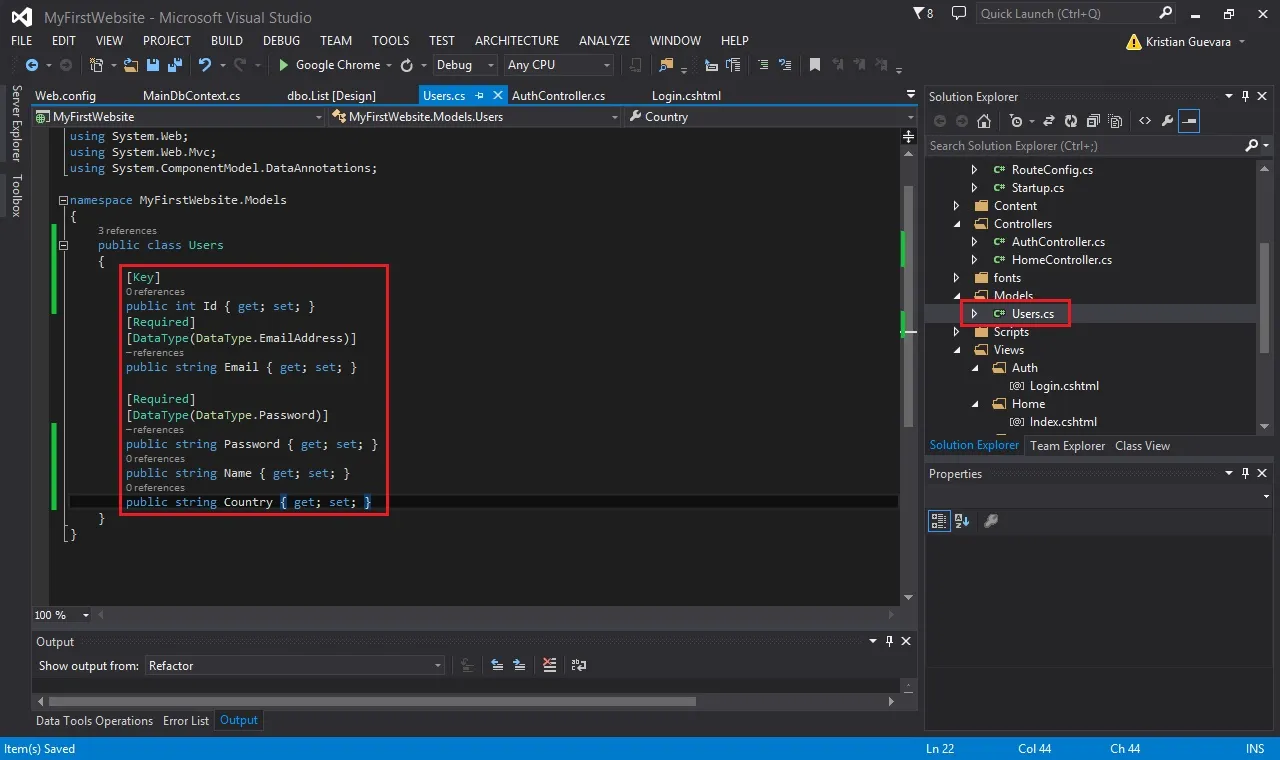Expand the Users.cs node in Solution Explorer
Image resolution: width=1280 pixels, height=760 pixels.
(975, 314)
